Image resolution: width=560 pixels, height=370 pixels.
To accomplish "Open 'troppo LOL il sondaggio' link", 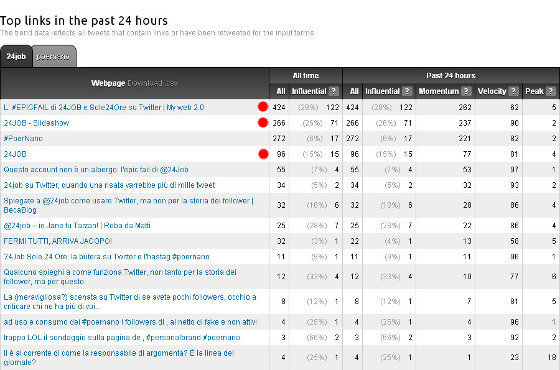I will tap(122, 338).
